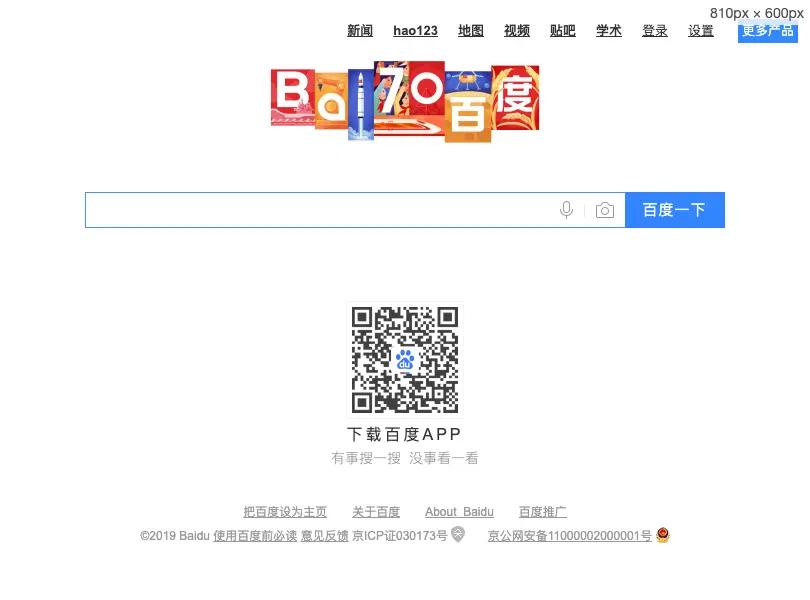Click the ICP license shield icon
This screenshot has height=600, width=810.
(458, 534)
